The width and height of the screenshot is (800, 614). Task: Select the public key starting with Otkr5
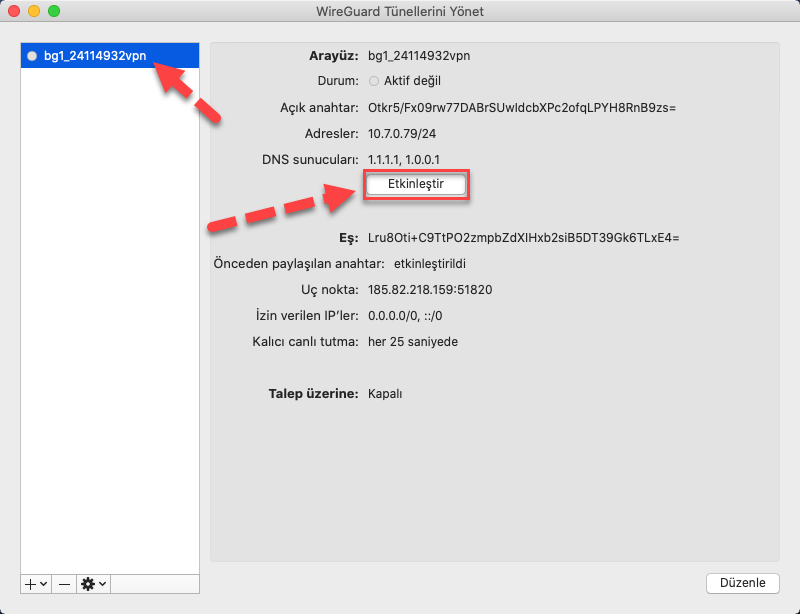pyautogui.click(x=522, y=108)
